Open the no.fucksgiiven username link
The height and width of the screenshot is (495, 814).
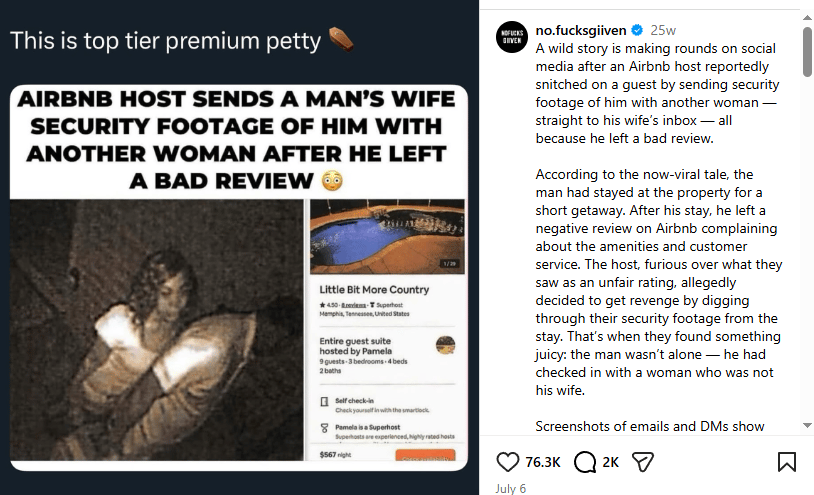[581, 30]
